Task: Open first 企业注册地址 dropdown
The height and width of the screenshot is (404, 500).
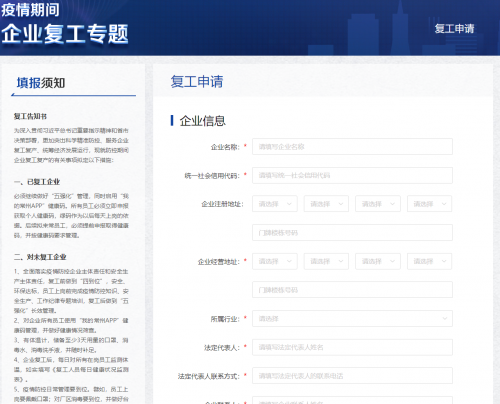Action: coord(275,204)
